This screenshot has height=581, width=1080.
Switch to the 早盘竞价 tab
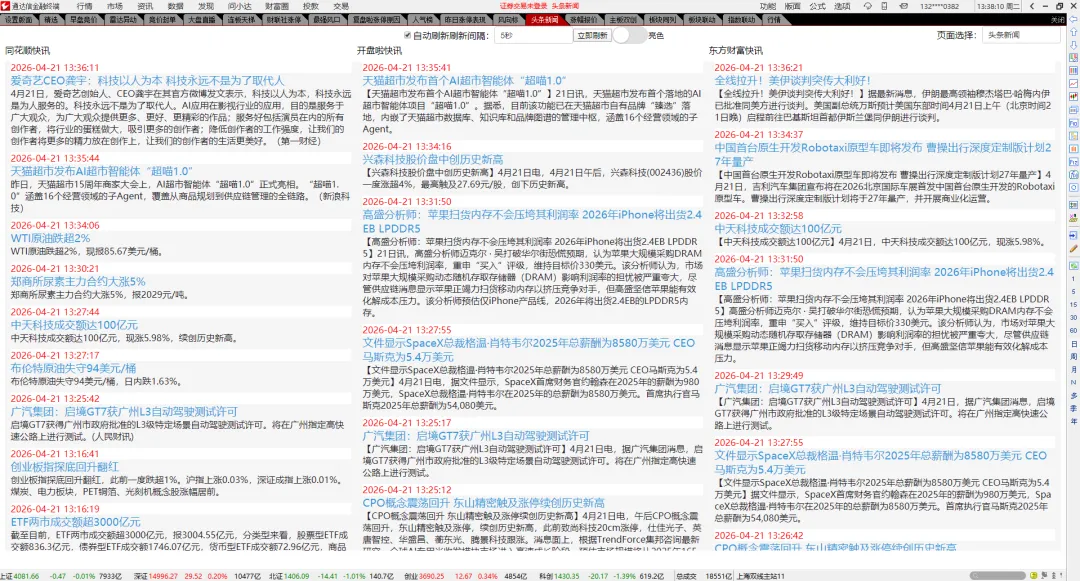(83, 20)
